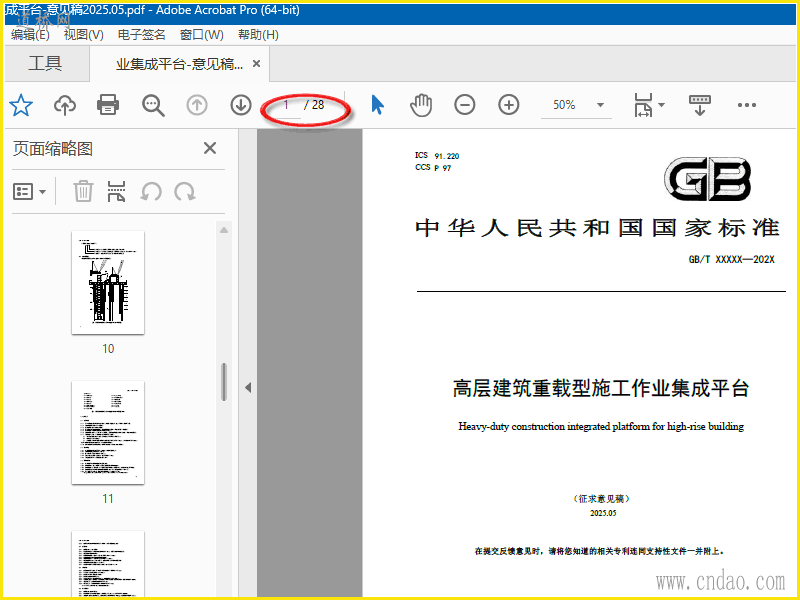800x600 pixels.
Task: Click the thumbnail panel scrollbar handle
Action: coord(223,382)
